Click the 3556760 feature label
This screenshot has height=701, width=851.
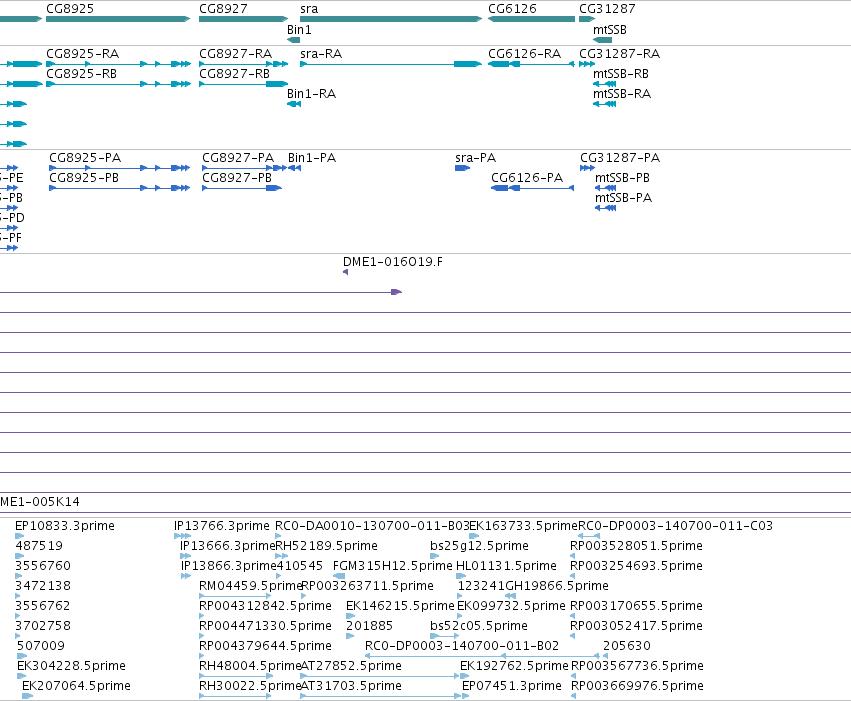point(43,566)
